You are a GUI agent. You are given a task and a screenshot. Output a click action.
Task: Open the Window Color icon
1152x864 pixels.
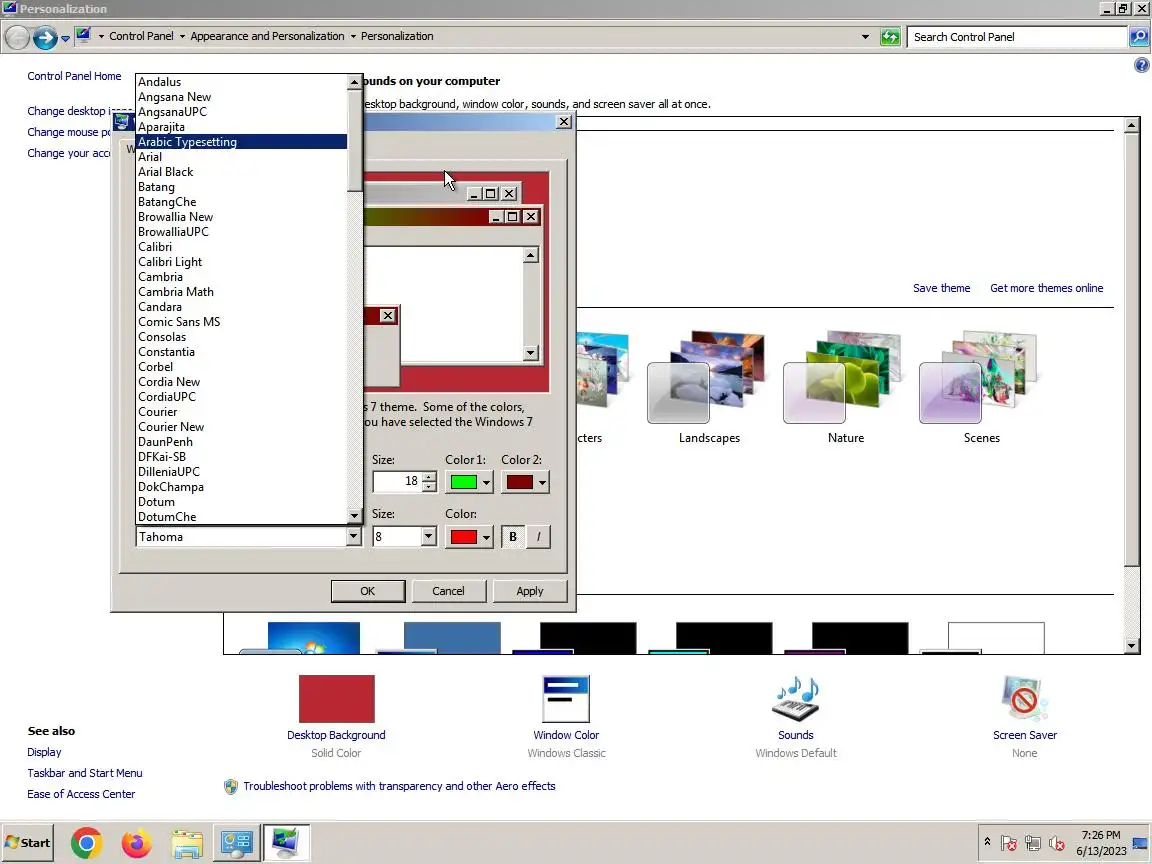tap(566, 699)
